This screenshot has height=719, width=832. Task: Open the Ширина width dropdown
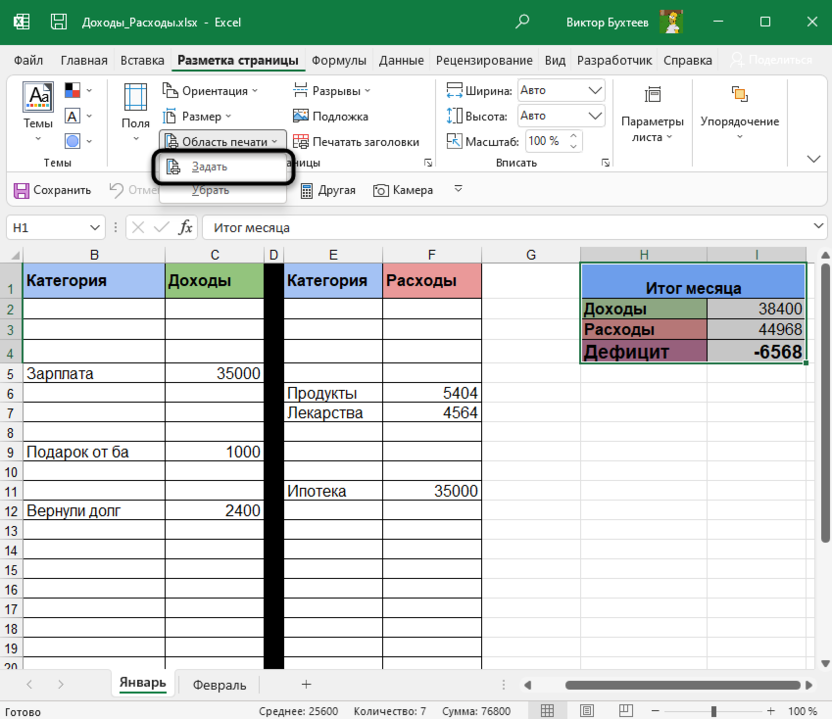pos(595,90)
